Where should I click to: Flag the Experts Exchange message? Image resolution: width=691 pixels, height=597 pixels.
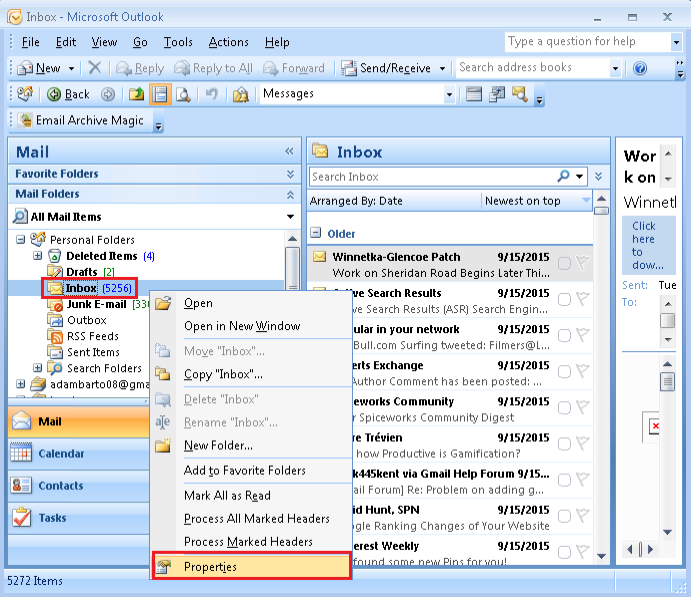583,371
